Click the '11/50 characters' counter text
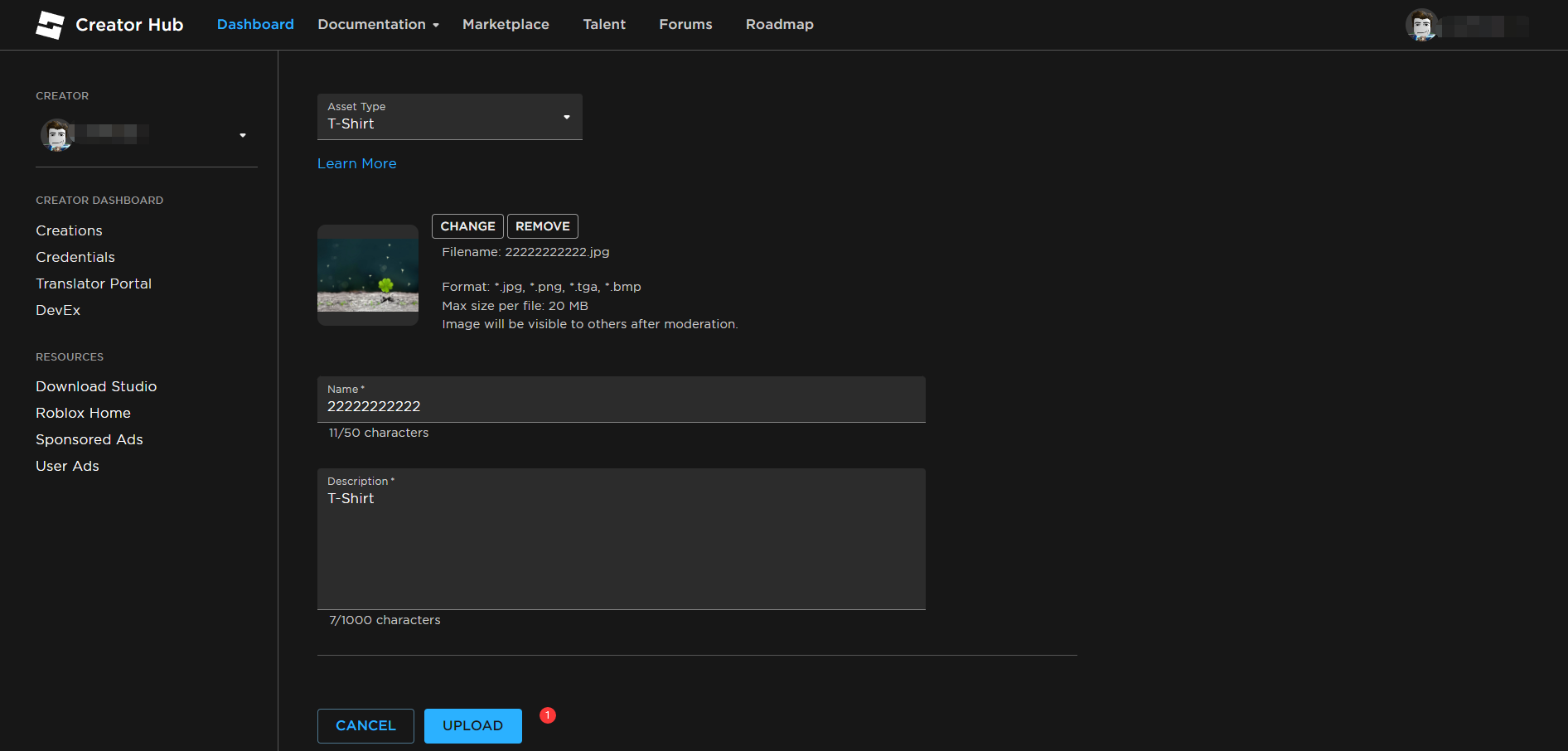The height and width of the screenshot is (751, 1568). [x=379, y=433]
